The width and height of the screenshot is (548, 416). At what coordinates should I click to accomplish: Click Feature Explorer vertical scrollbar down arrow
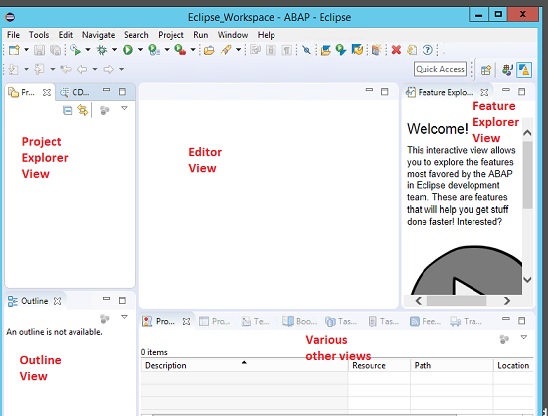527,280
